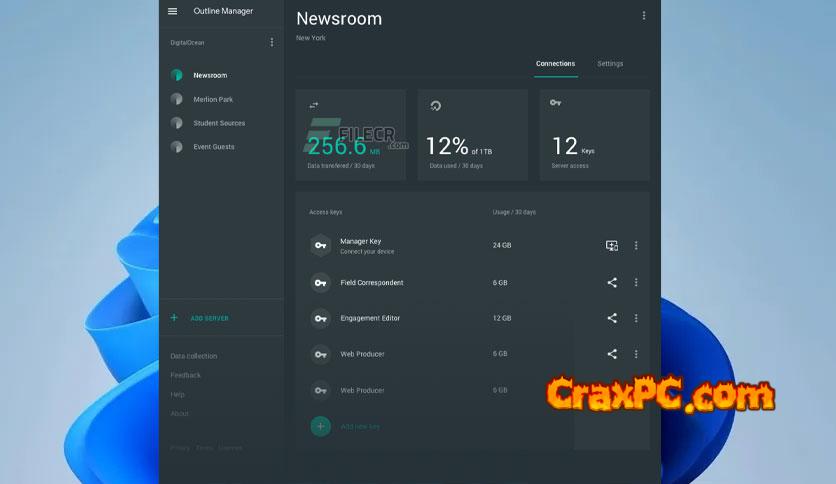This screenshot has width=836, height=484.
Task: Open more options for Manager Key
Action: 636,245
